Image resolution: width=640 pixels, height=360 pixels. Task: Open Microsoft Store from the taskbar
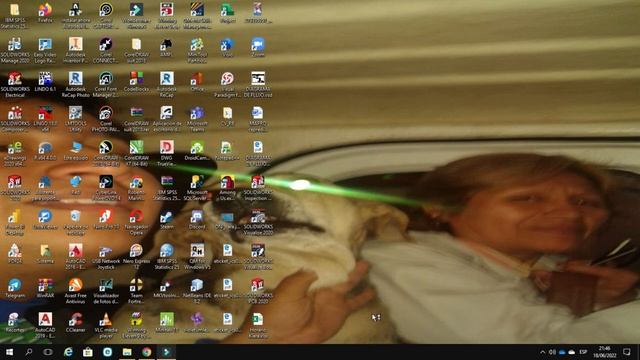[x=87, y=352]
